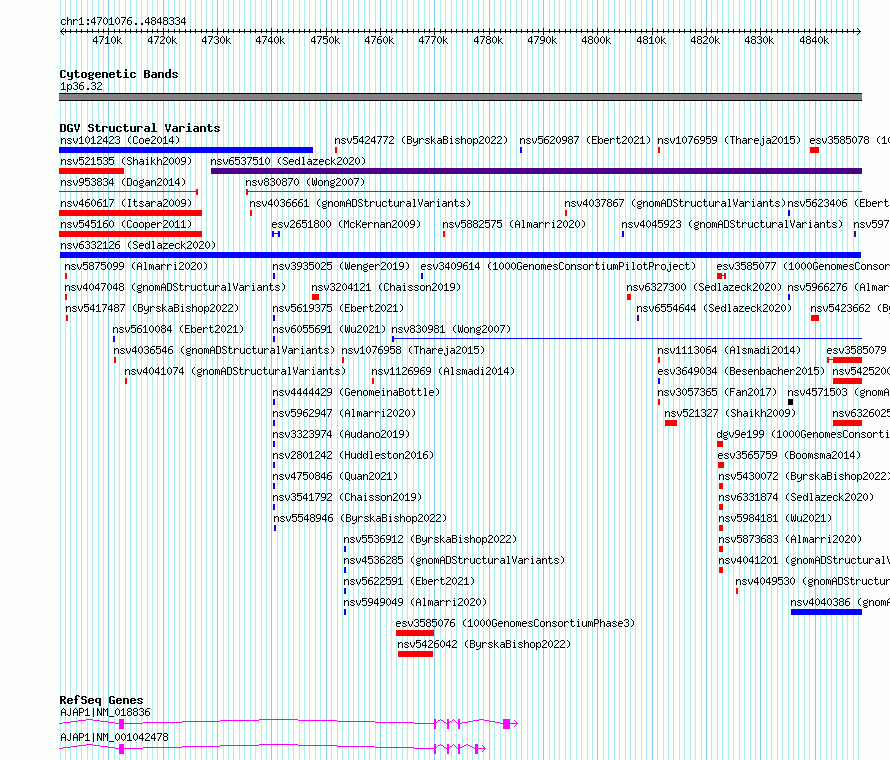Open esv3409614 1000Genomes Pilot variant
Screen dimensions: 890x760
pos(558,266)
